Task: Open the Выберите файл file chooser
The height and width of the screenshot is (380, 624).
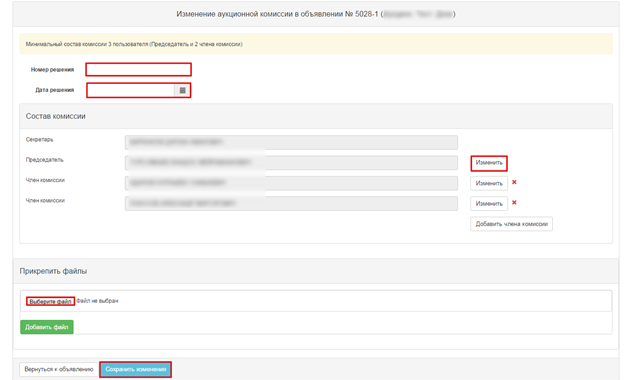Action: 51,301
